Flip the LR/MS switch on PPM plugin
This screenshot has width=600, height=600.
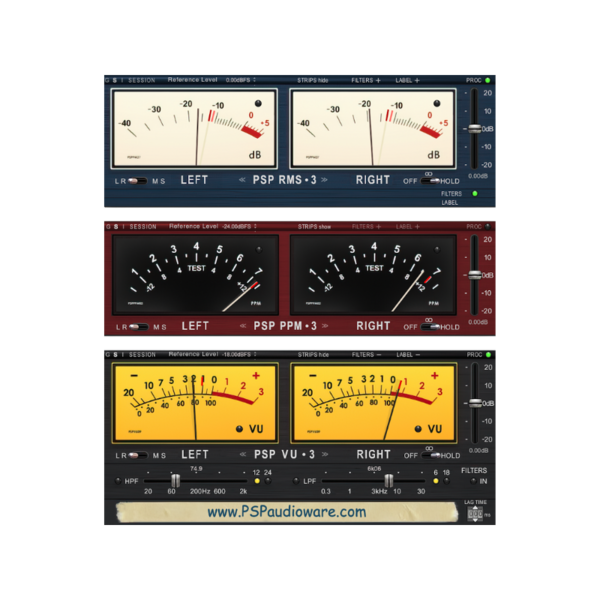(139, 327)
